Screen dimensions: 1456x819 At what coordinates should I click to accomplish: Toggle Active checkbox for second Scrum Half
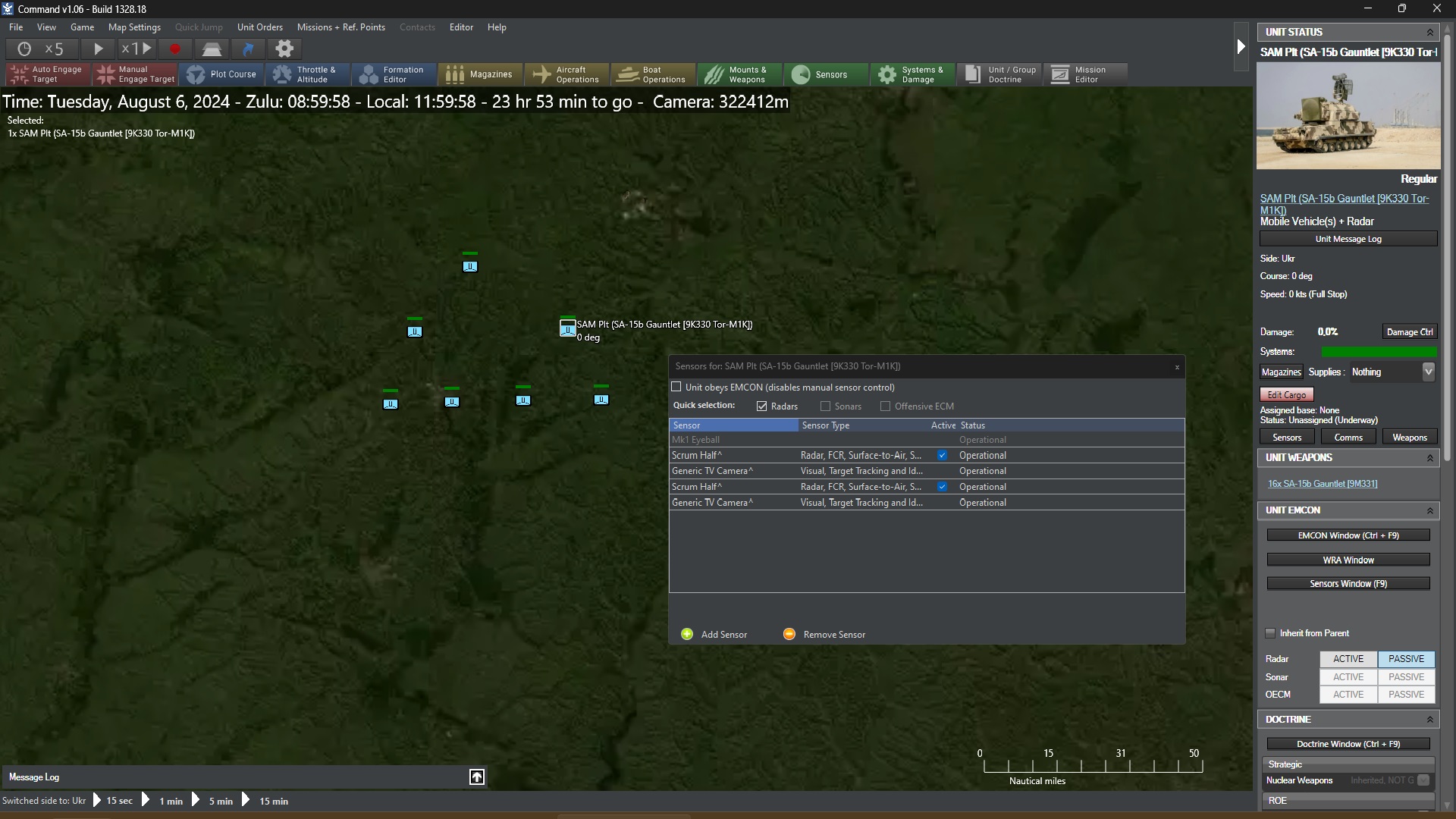tap(943, 487)
